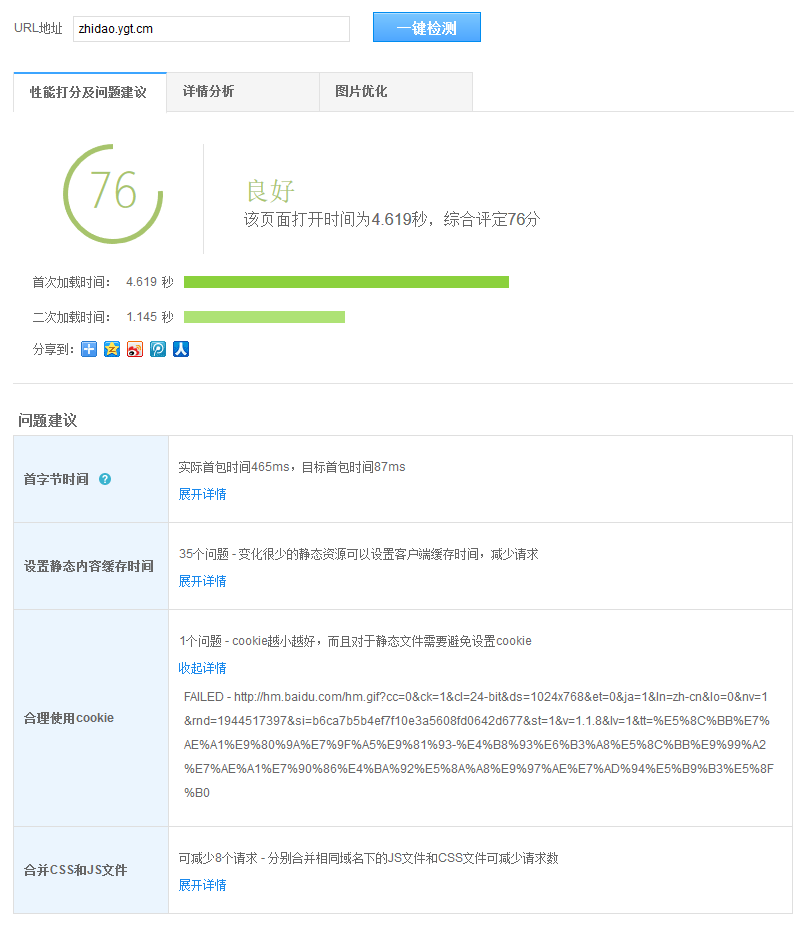This screenshot has width=800, height=926.
Task: Click the help icon beside 首字节时间
Action: [105, 479]
